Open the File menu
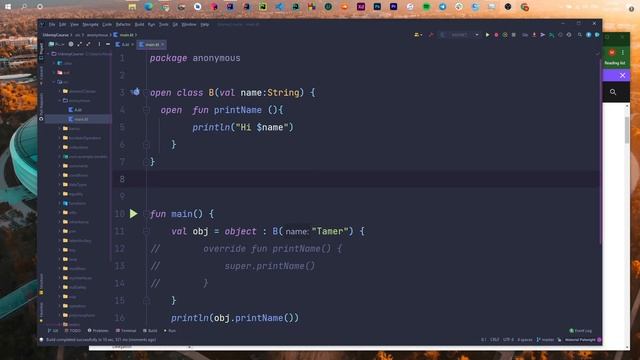640x360 pixels. [x=52, y=24]
